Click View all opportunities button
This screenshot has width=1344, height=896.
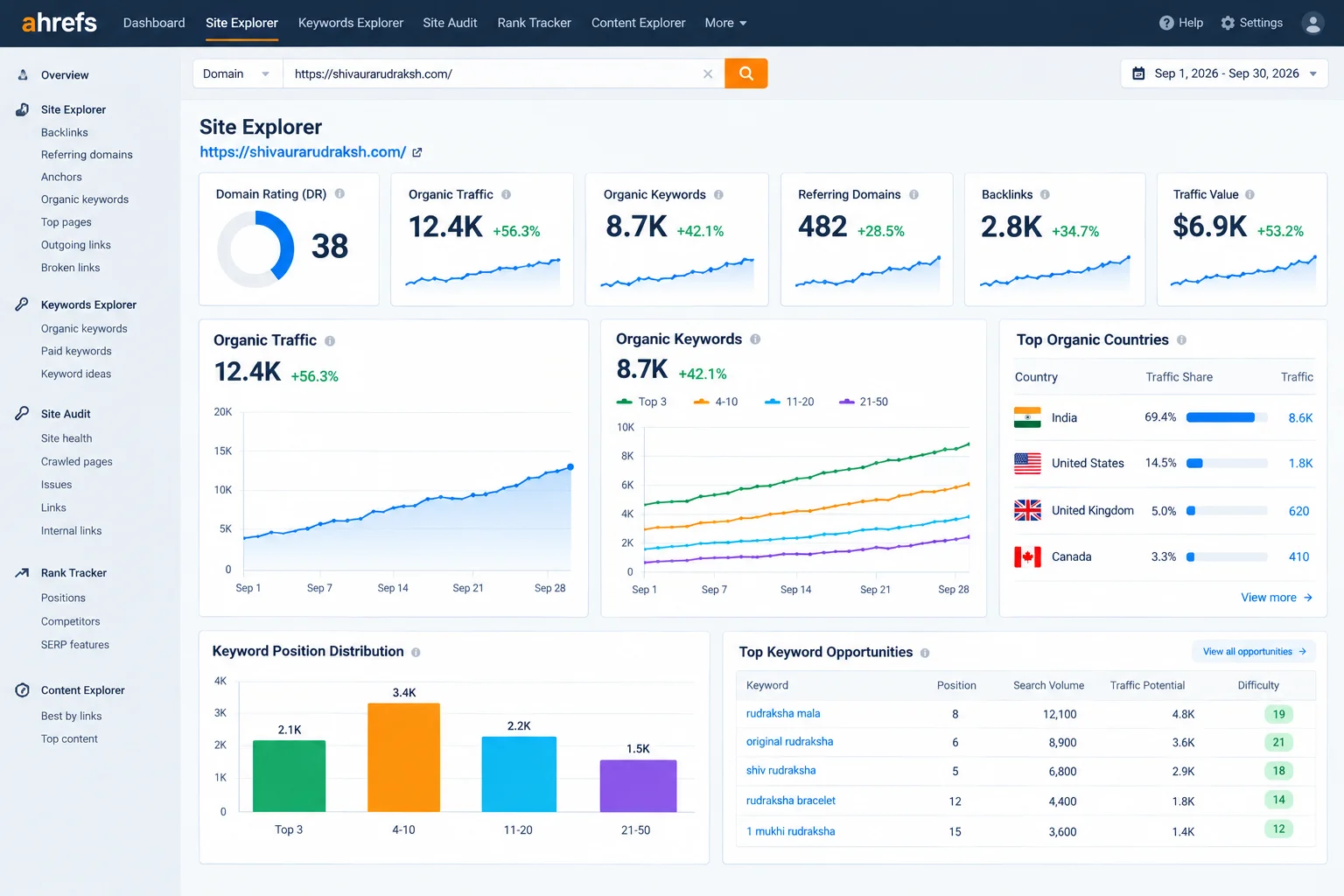pos(1254,652)
